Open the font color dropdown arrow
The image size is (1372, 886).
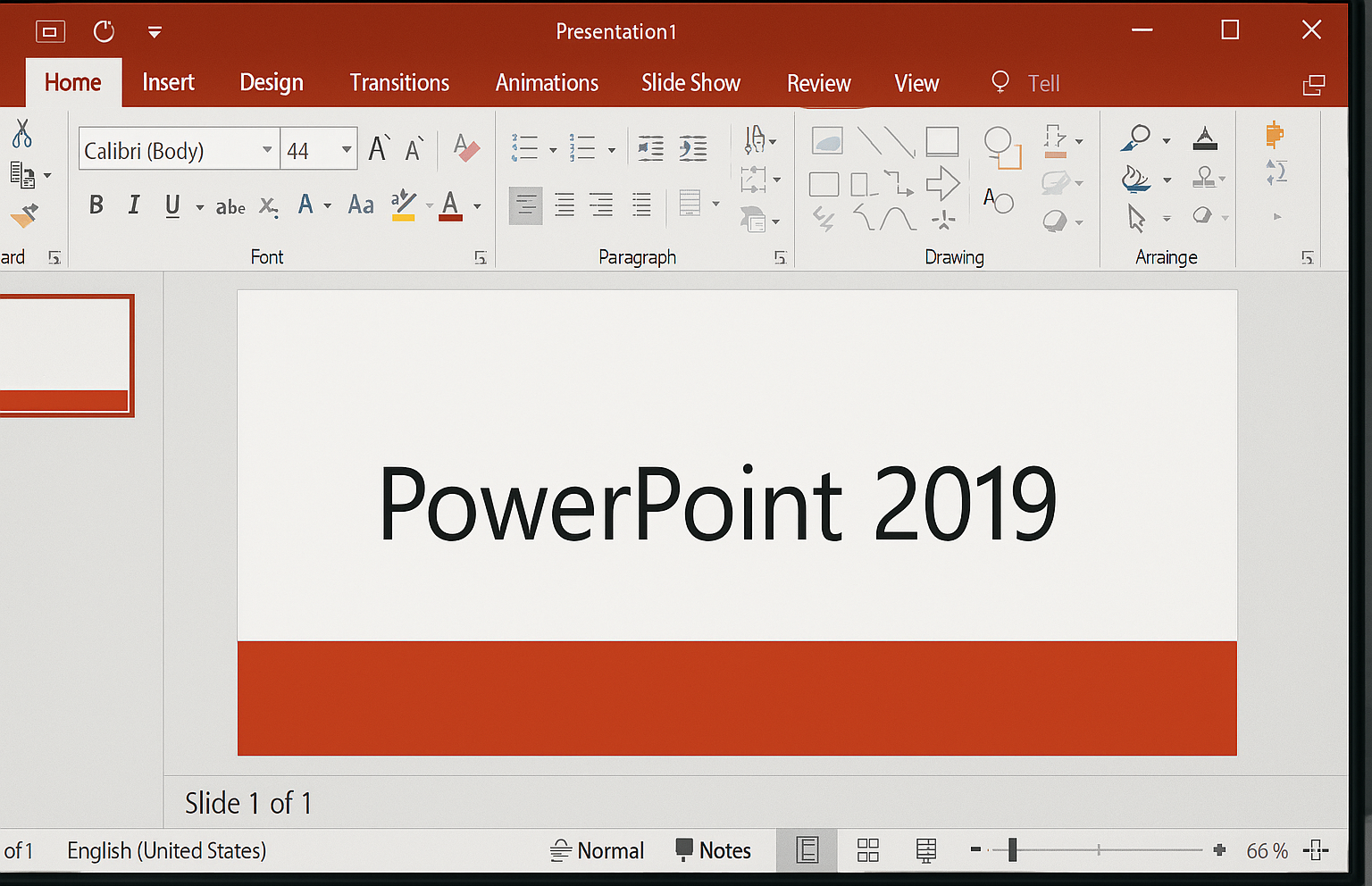[x=476, y=205]
